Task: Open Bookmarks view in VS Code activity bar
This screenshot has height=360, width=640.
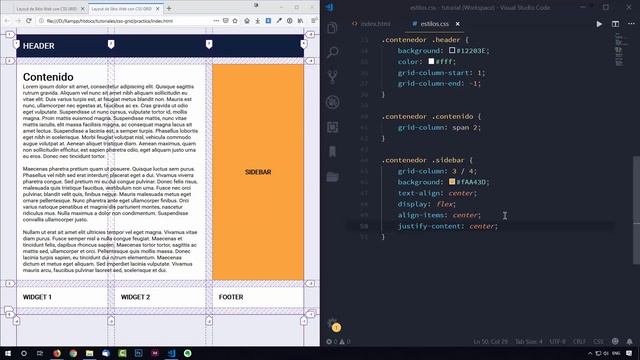Action: point(332,152)
